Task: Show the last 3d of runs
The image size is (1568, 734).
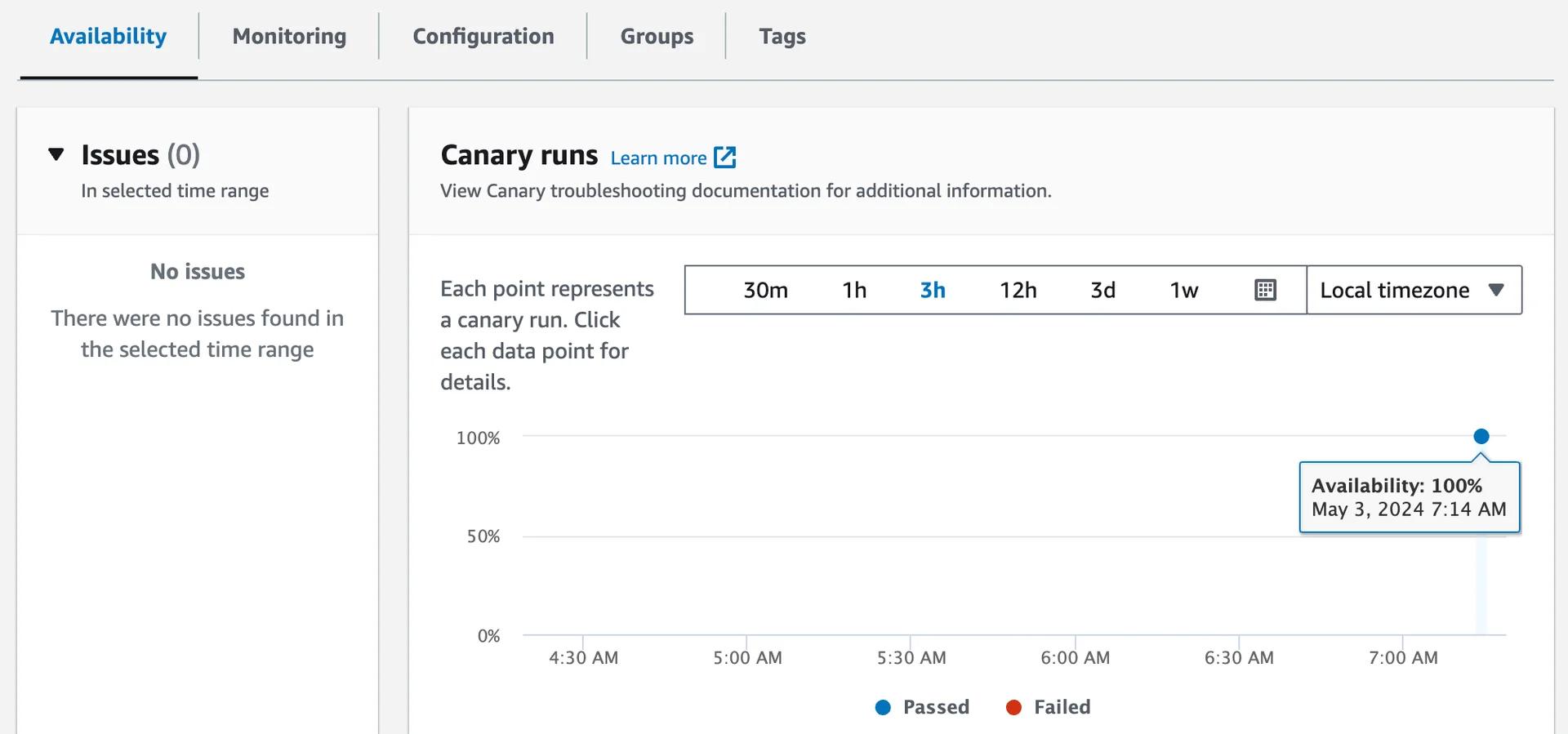Action: pos(1102,290)
